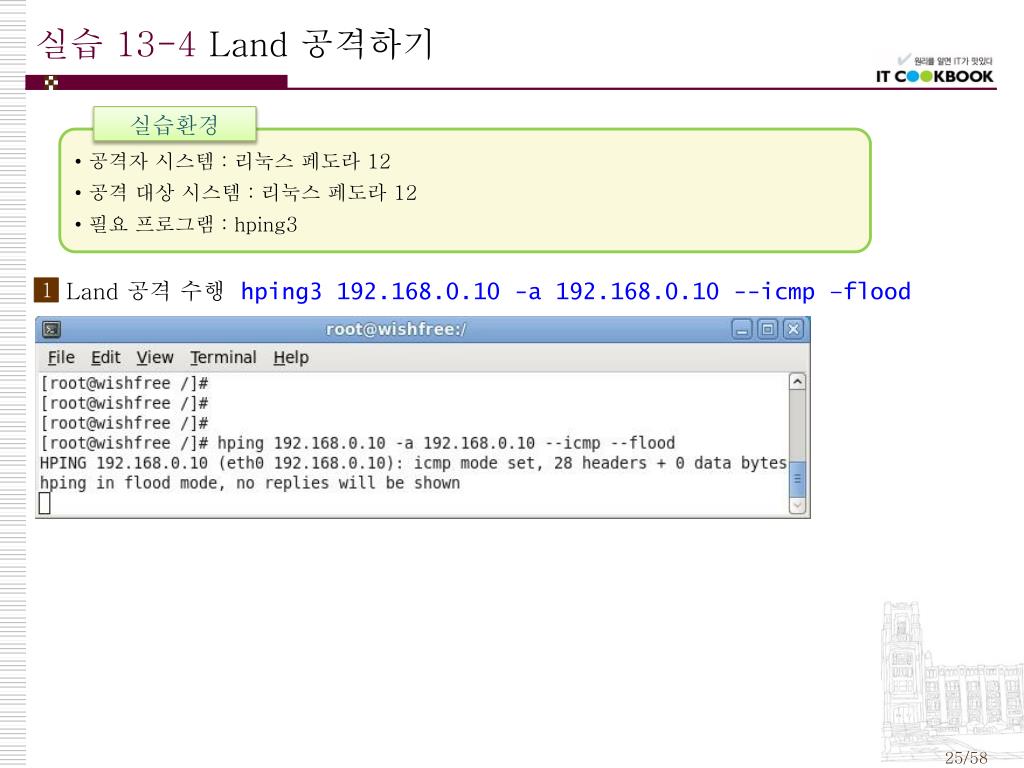The height and width of the screenshot is (768, 1024).
Task: Click the slide title '실습 13-4 Land 공격하기'
Action: [x=234, y=44]
